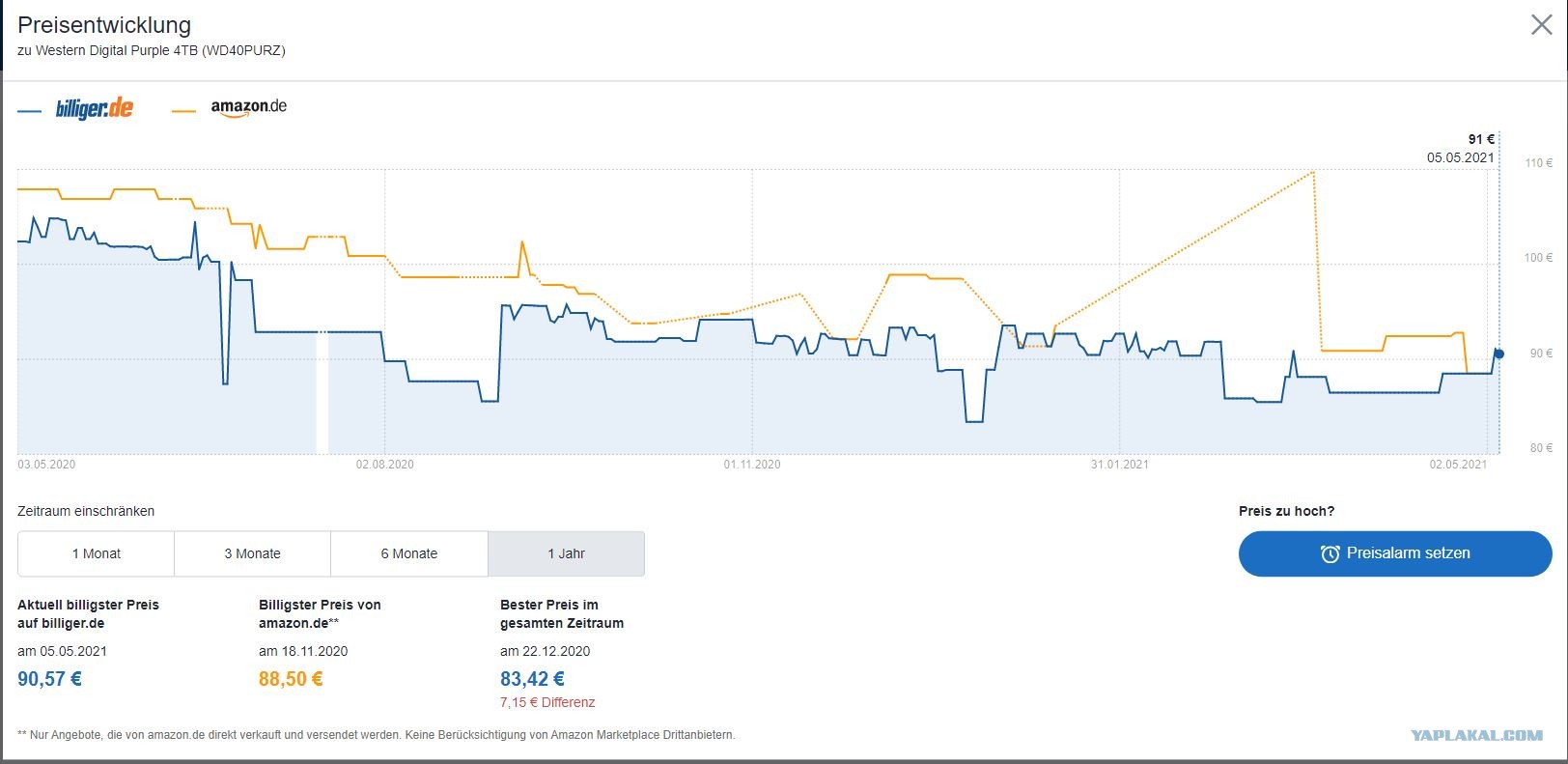1568x764 pixels.
Task: Set a price alarm with Preisalarm setzen
Action: click(x=1395, y=553)
